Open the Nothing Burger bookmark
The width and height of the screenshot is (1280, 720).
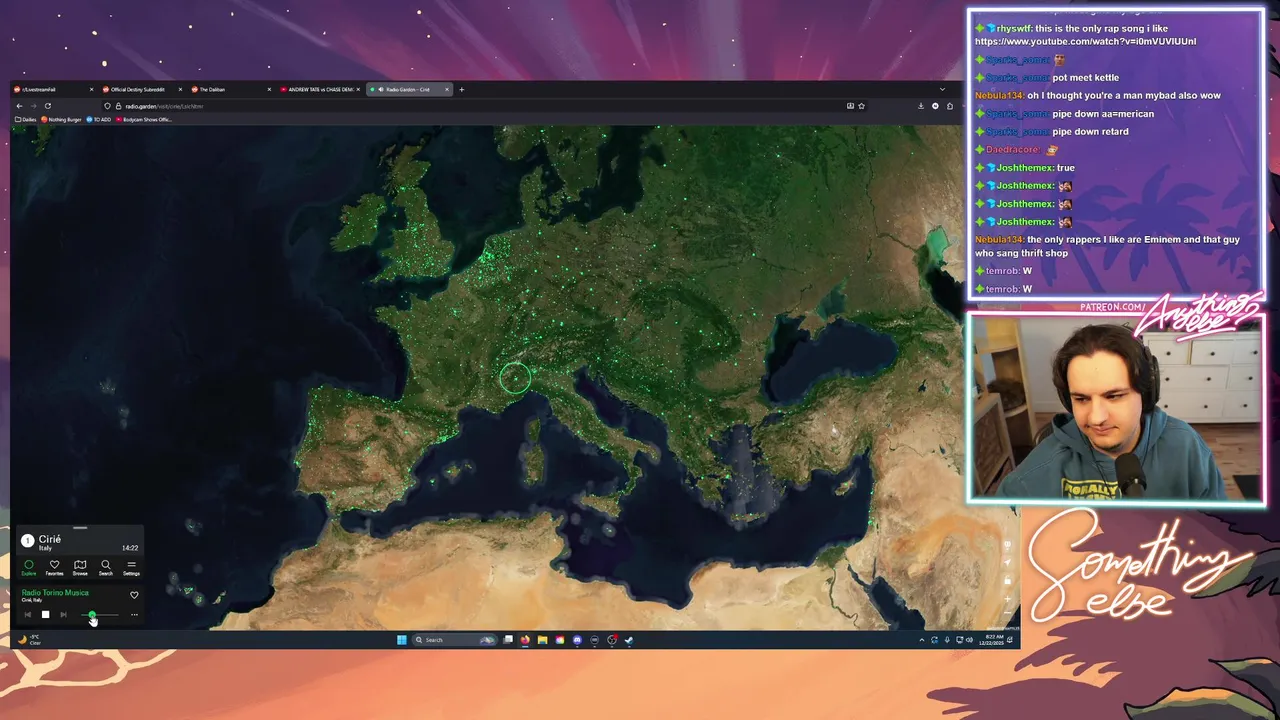tap(61, 119)
